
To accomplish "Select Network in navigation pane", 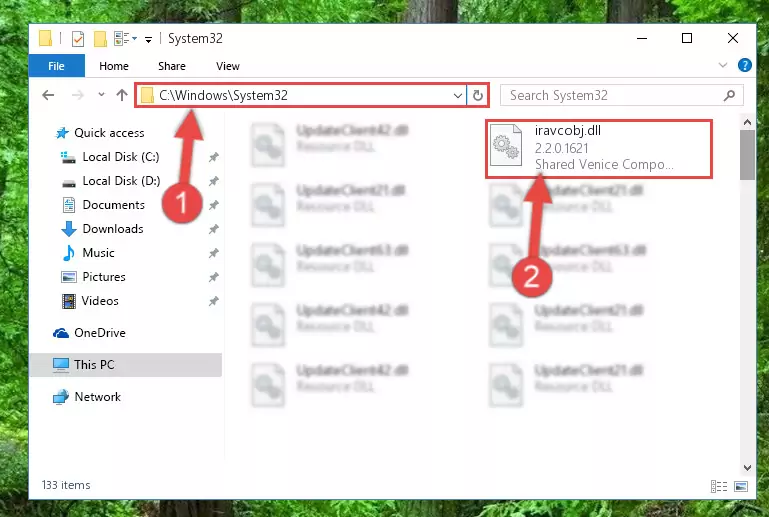I will (x=87, y=397).
